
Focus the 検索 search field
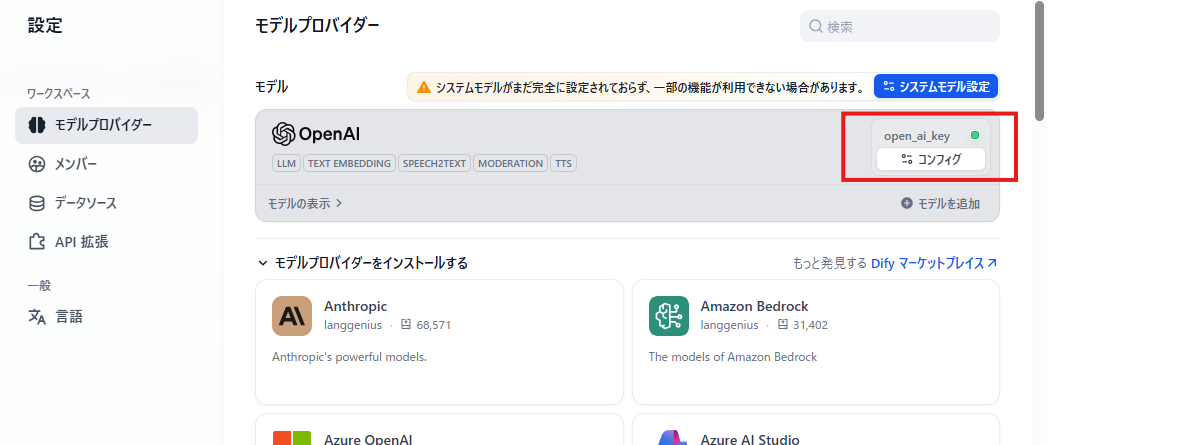899,26
